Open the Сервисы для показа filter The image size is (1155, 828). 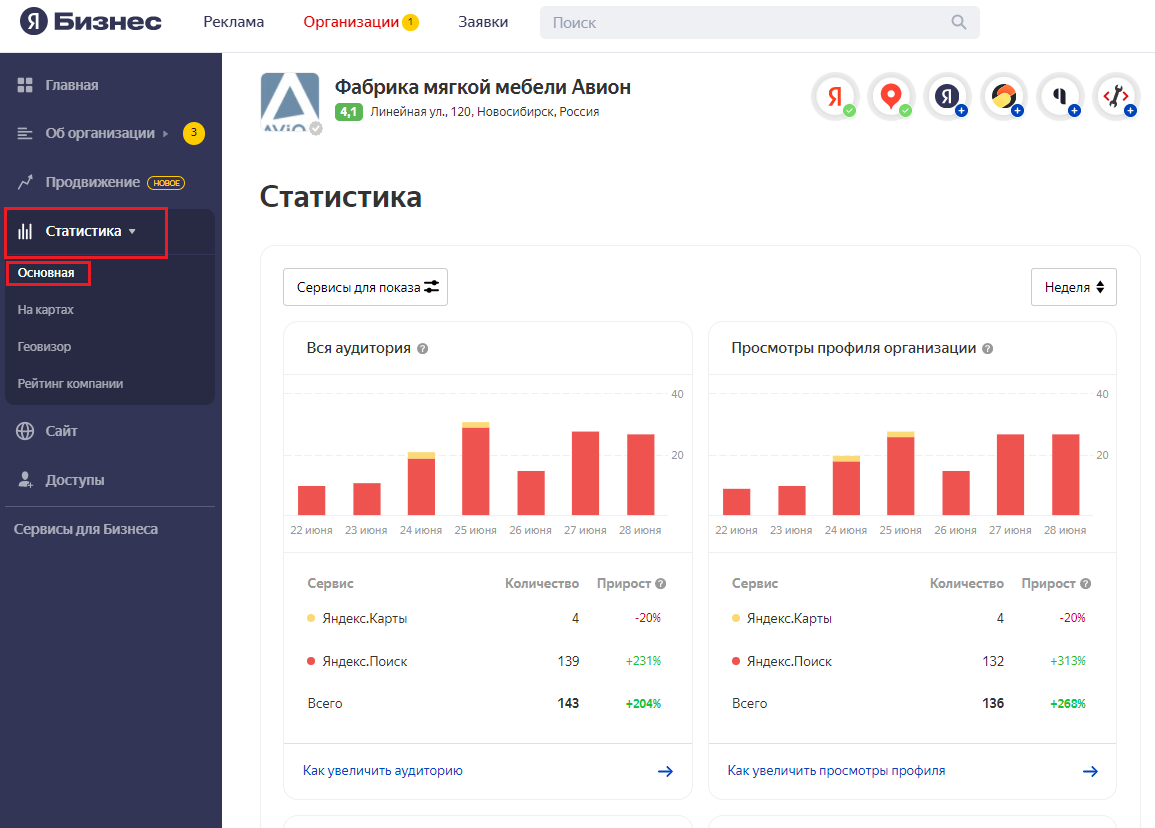click(365, 287)
